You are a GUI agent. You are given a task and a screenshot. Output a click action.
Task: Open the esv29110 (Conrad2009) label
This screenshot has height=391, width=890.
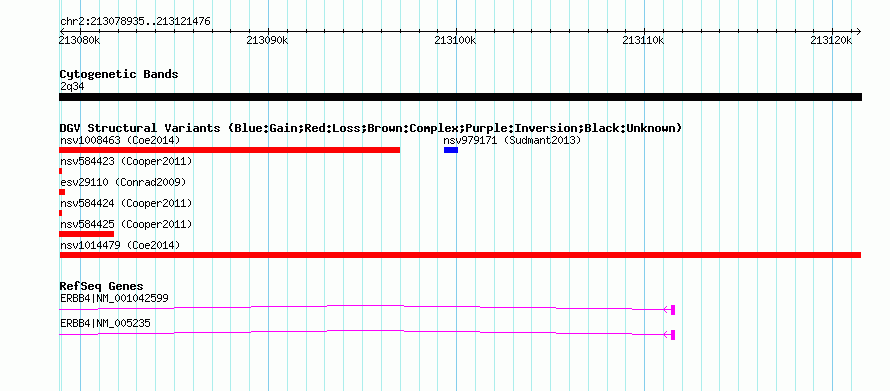[123, 182]
